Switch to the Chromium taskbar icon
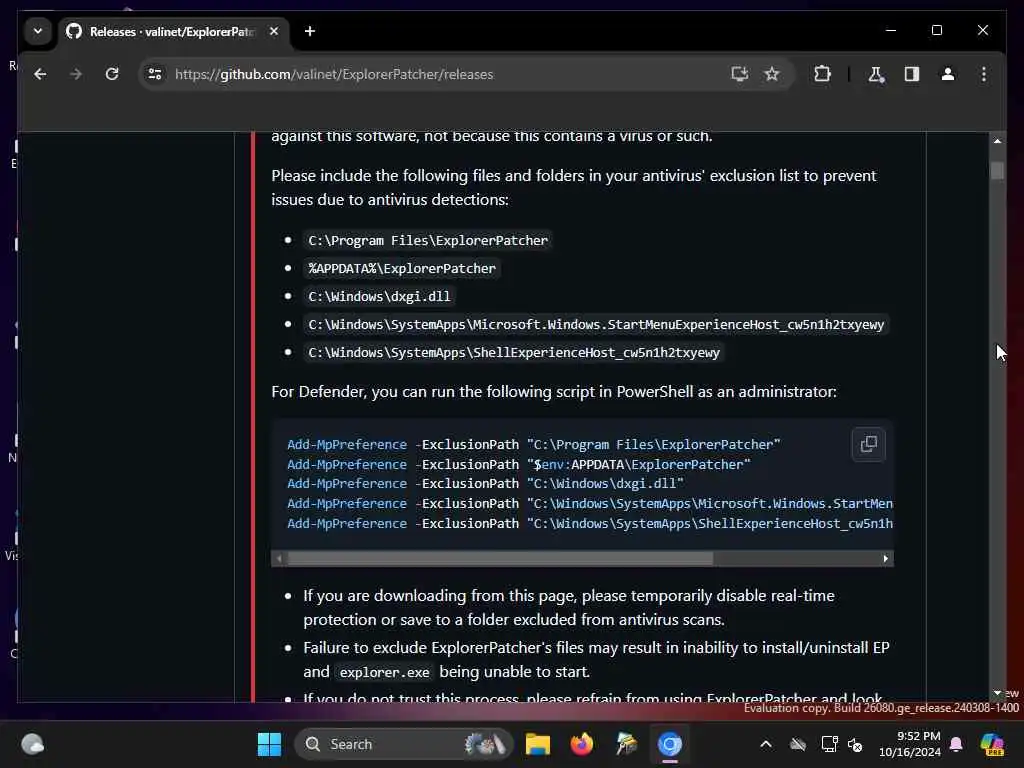This screenshot has width=1024, height=768. [669, 744]
